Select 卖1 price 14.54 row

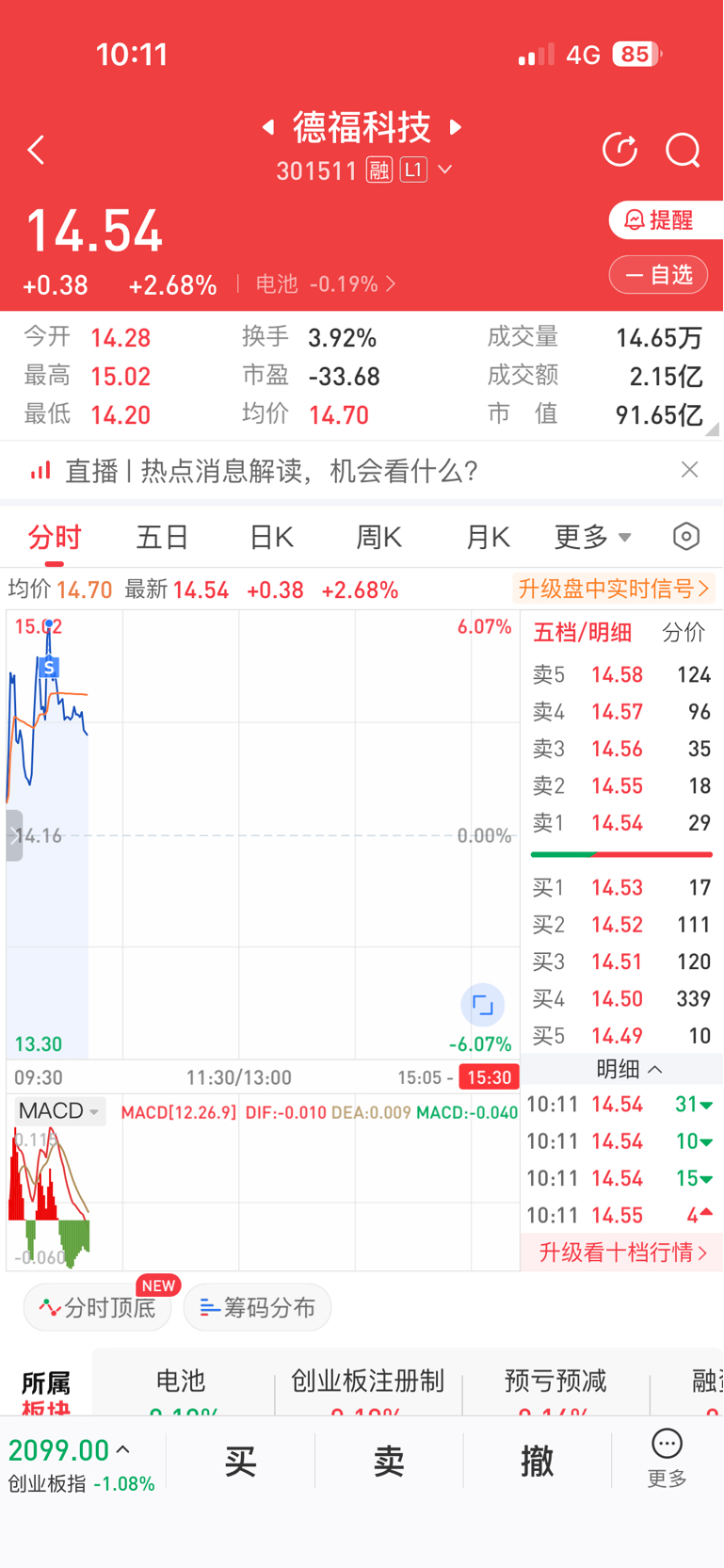621,822
